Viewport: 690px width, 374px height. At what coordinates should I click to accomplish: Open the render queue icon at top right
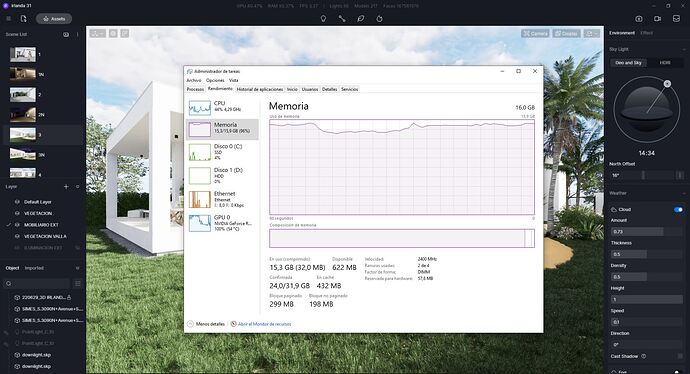(676, 19)
